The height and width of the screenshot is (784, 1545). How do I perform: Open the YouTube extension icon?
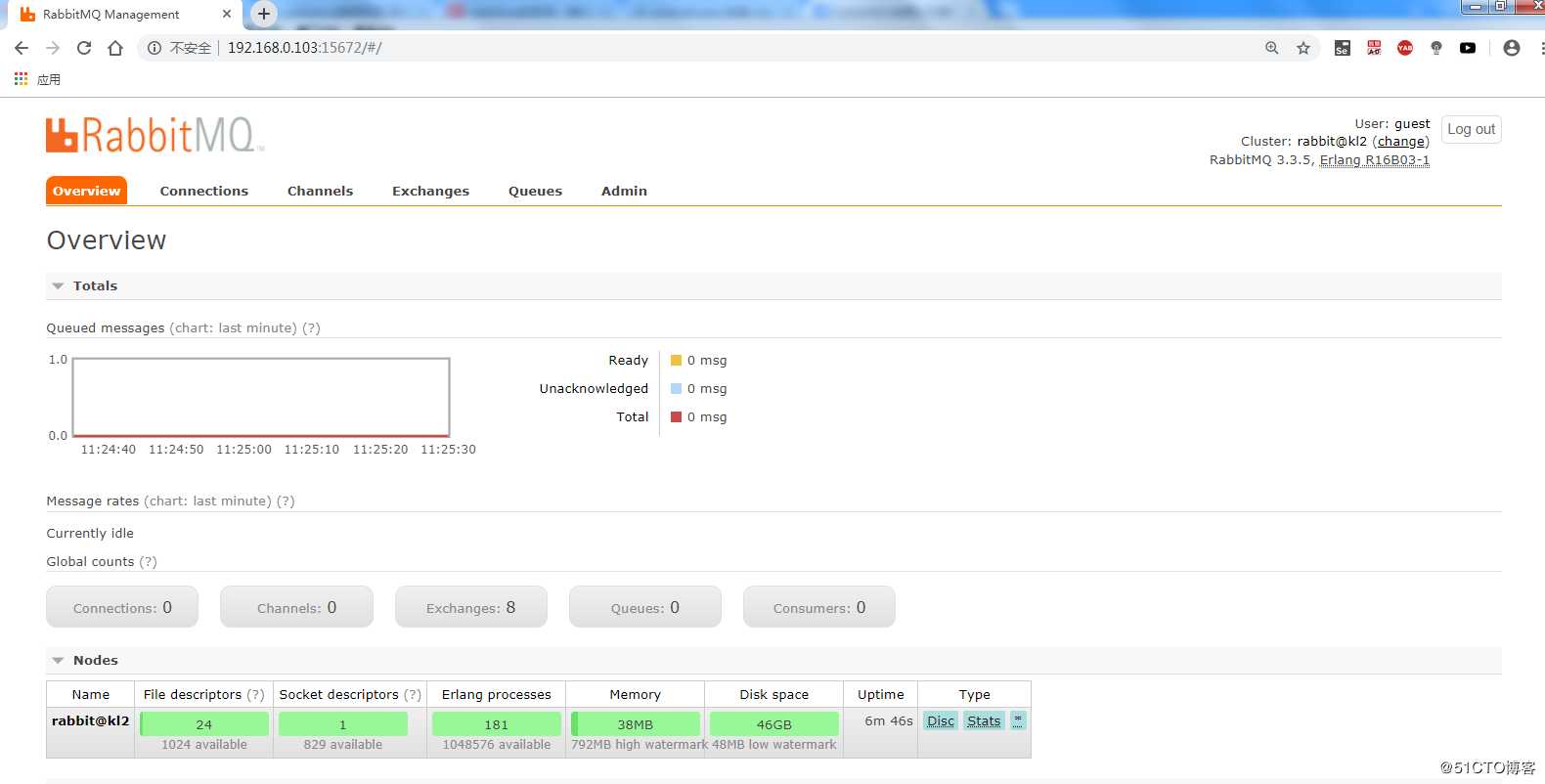click(x=1468, y=48)
